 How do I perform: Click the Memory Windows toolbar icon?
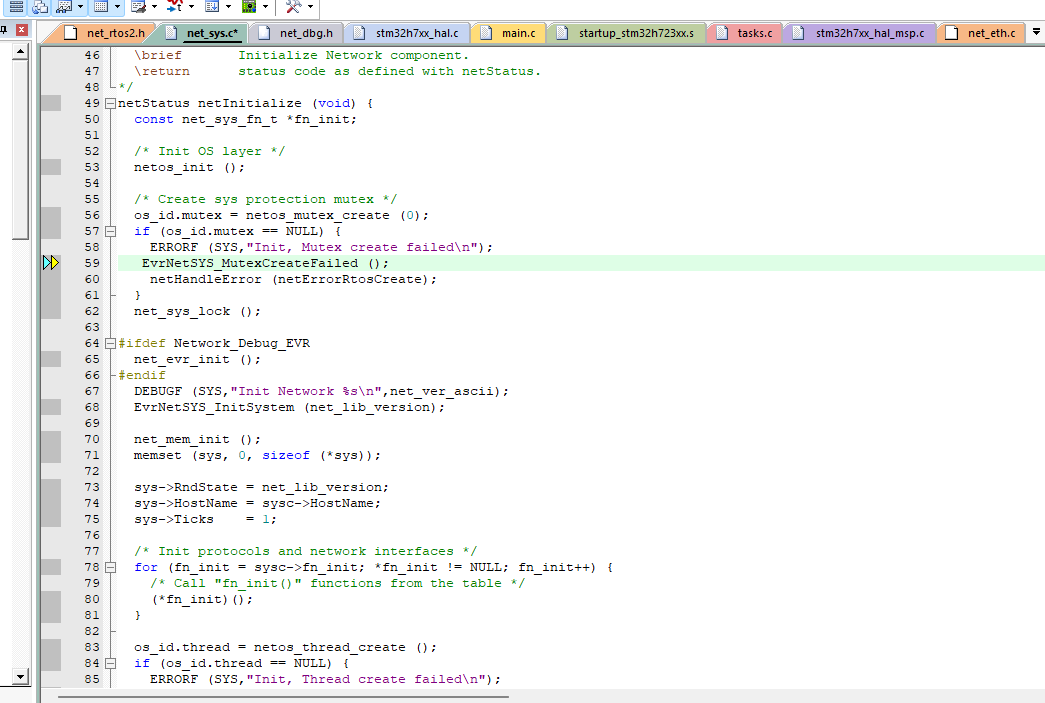[x=102, y=6]
